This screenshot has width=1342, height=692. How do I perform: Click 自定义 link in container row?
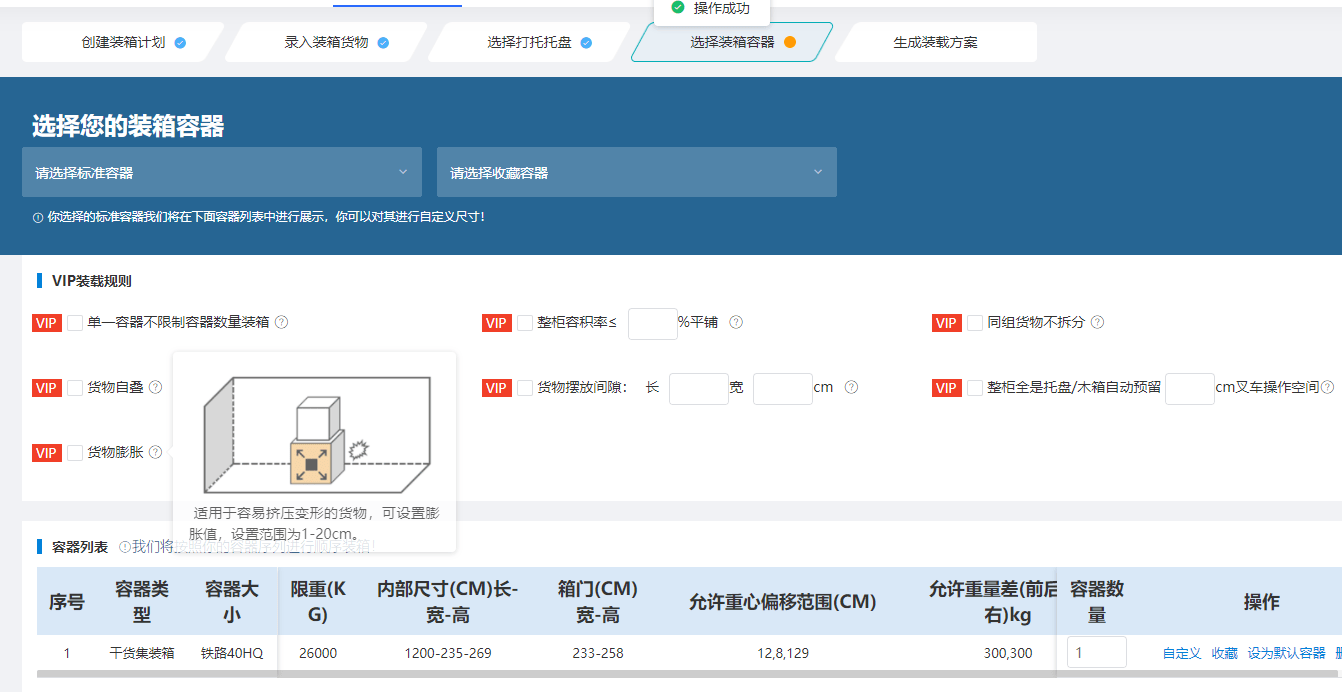(1181, 653)
